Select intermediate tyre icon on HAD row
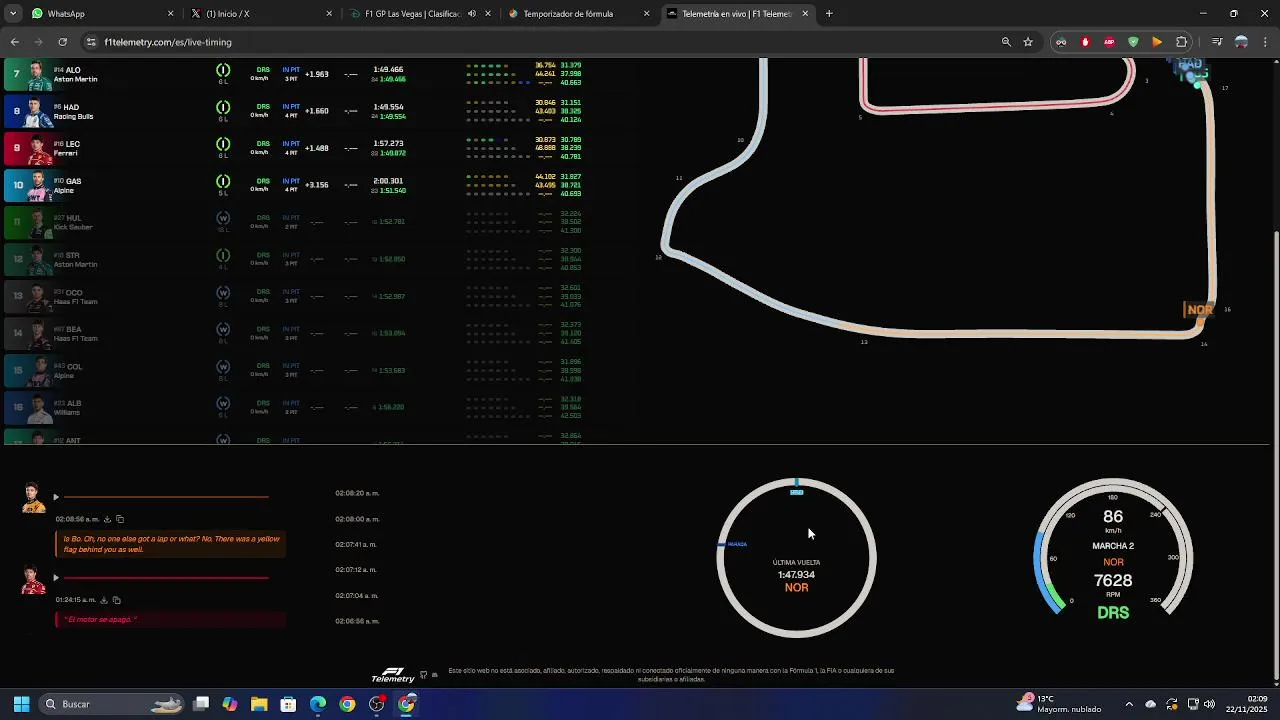This screenshot has height=720, width=1280. point(223,107)
